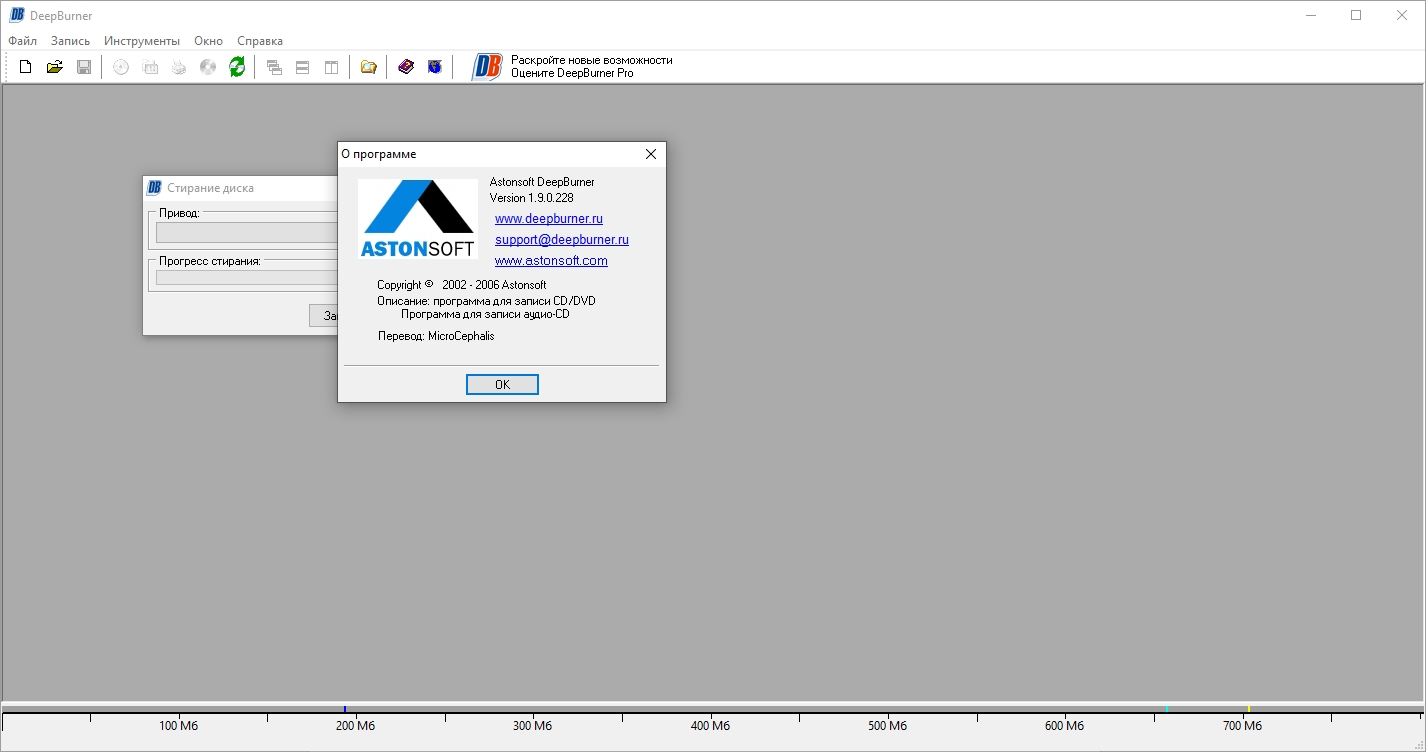Open the Справка menu
This screenshot has height=752, width=1426.
260,41
